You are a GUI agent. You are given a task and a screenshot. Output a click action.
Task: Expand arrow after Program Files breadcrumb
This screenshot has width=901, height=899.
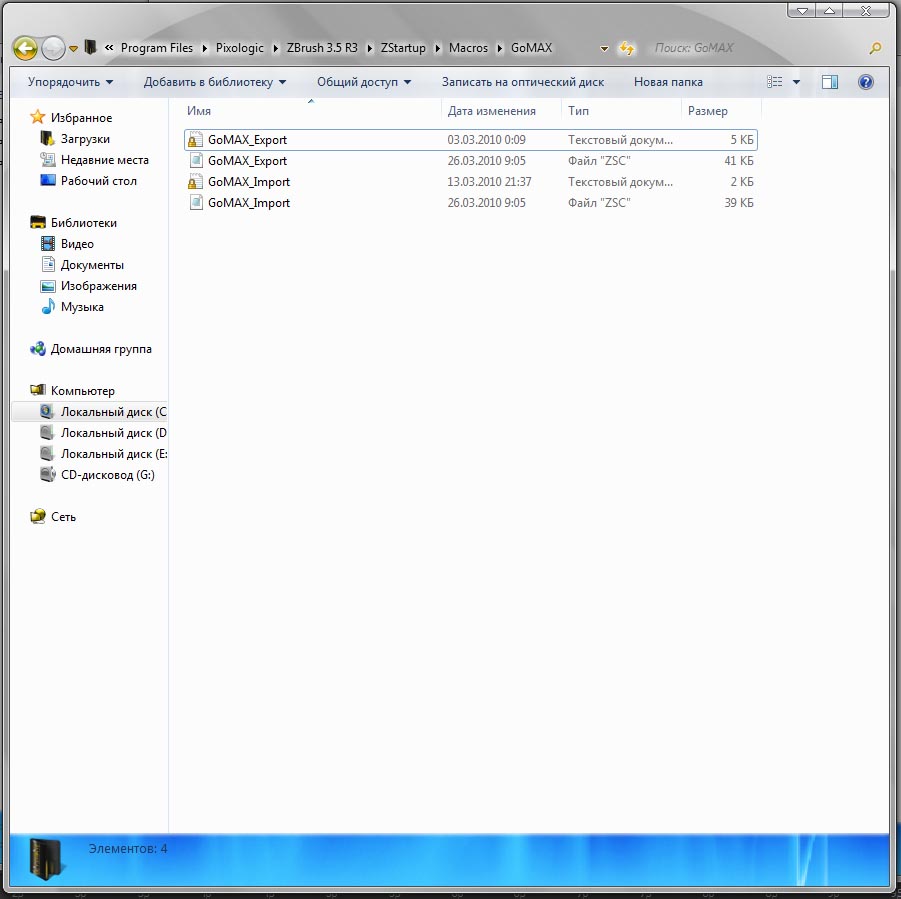tap(205, 48)
